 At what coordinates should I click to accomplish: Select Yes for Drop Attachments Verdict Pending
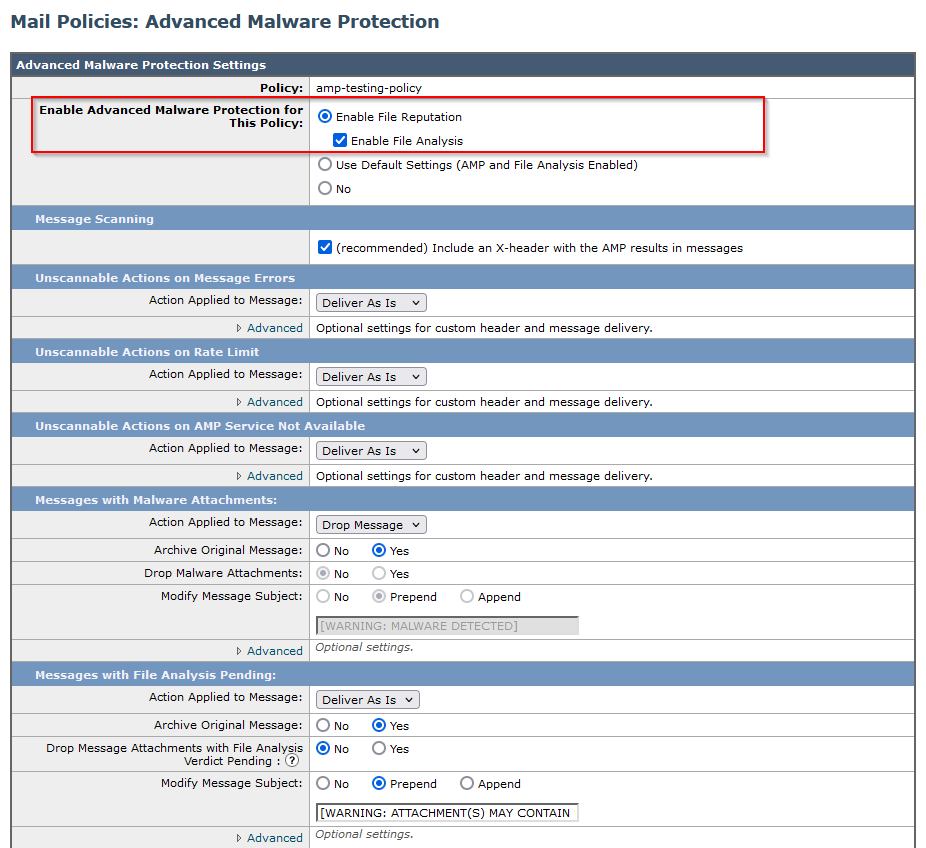(x=379, y=748)
